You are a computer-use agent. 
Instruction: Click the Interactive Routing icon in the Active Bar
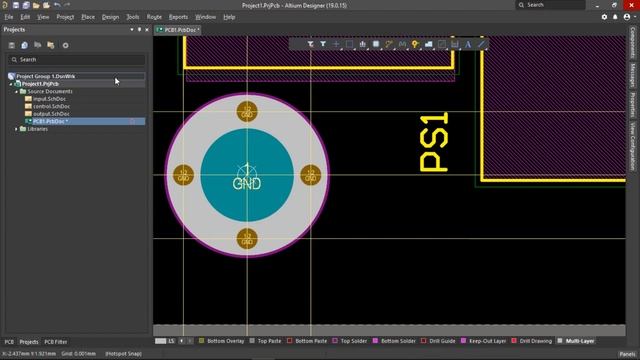coord(389,44)
